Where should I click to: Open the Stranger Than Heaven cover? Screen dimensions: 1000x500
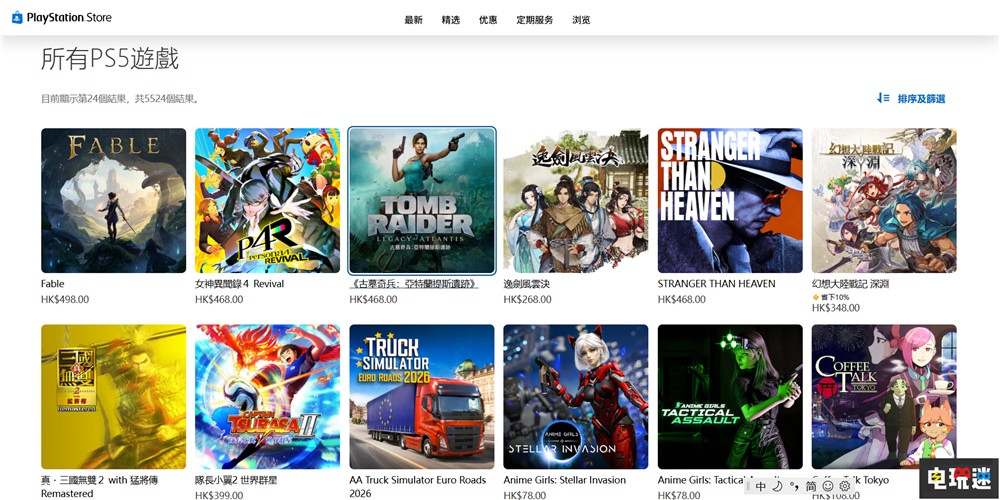click(x=730, y=200)
